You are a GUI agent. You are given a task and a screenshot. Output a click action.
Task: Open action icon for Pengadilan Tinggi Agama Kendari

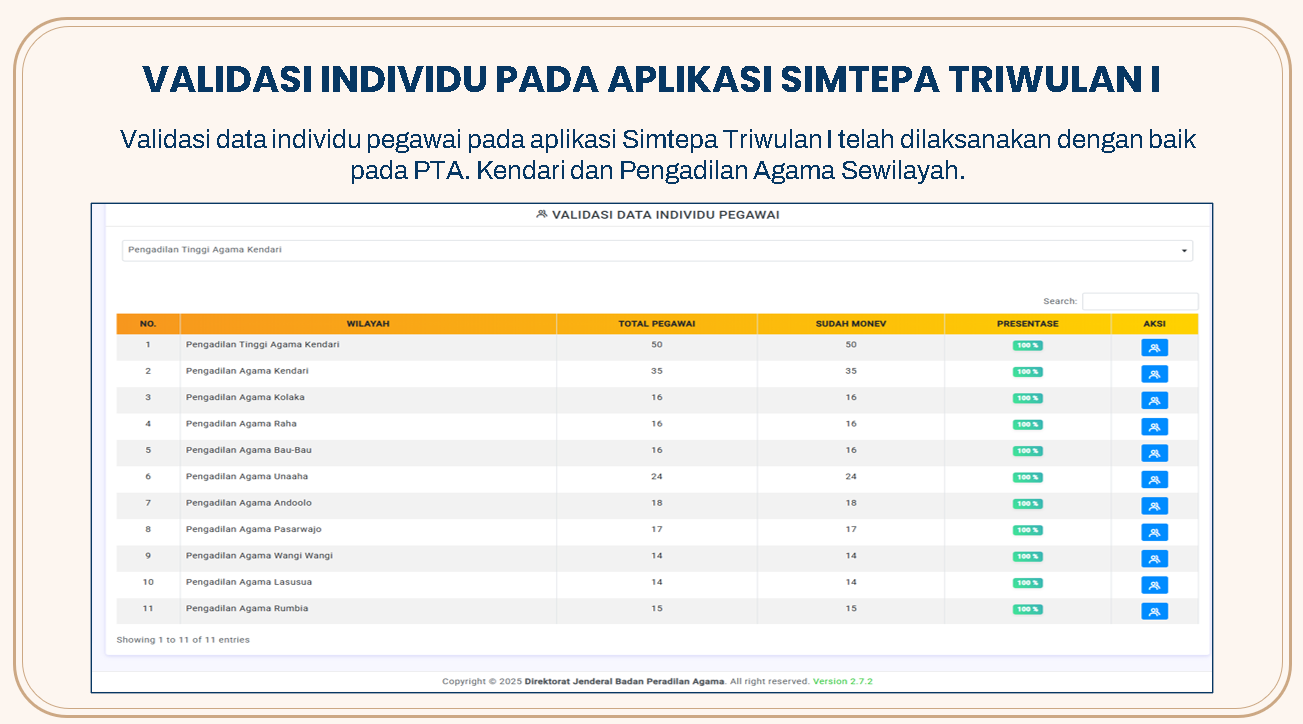[x=1154, y=348]
